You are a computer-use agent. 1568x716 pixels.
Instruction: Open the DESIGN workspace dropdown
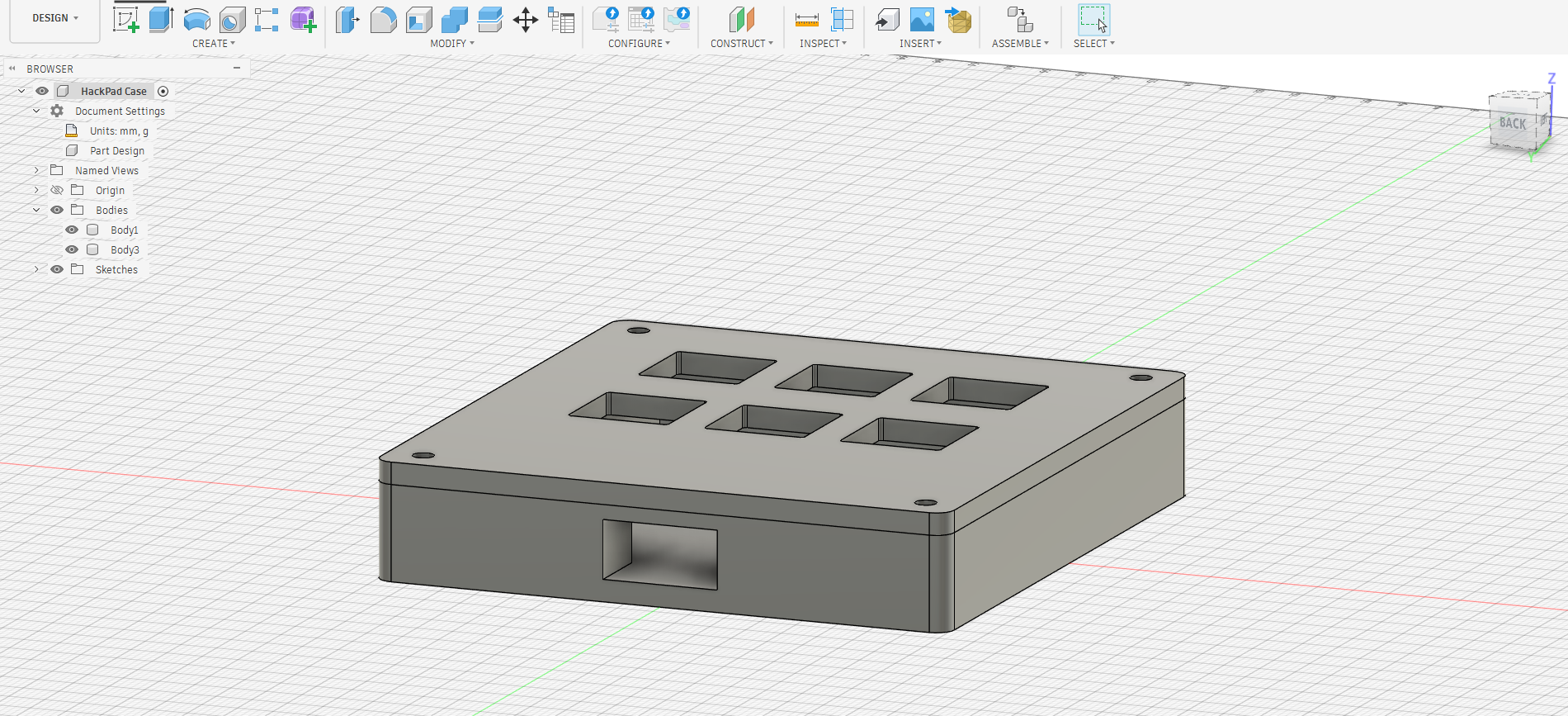click(x=55, y=18)
